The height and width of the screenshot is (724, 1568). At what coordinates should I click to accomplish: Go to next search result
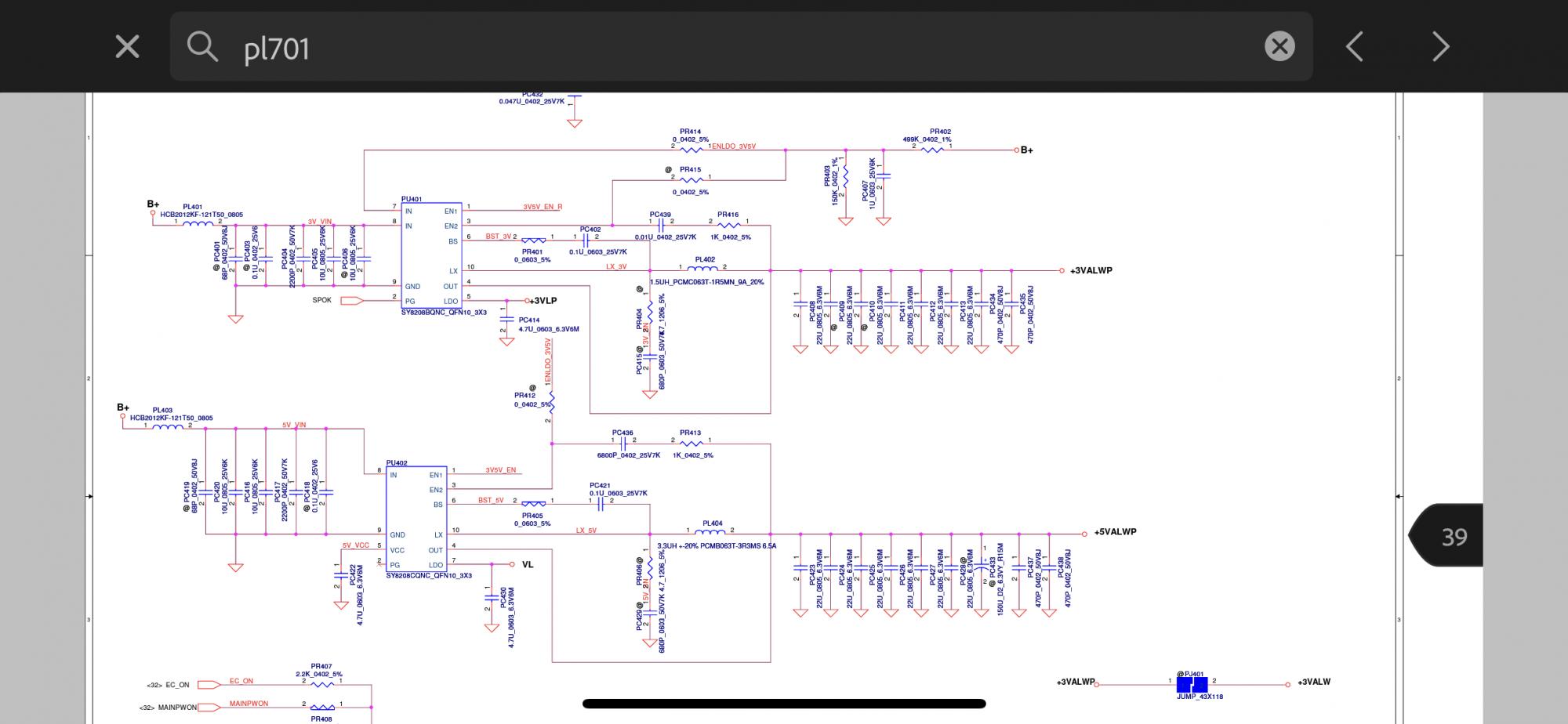click(1441, 46)
